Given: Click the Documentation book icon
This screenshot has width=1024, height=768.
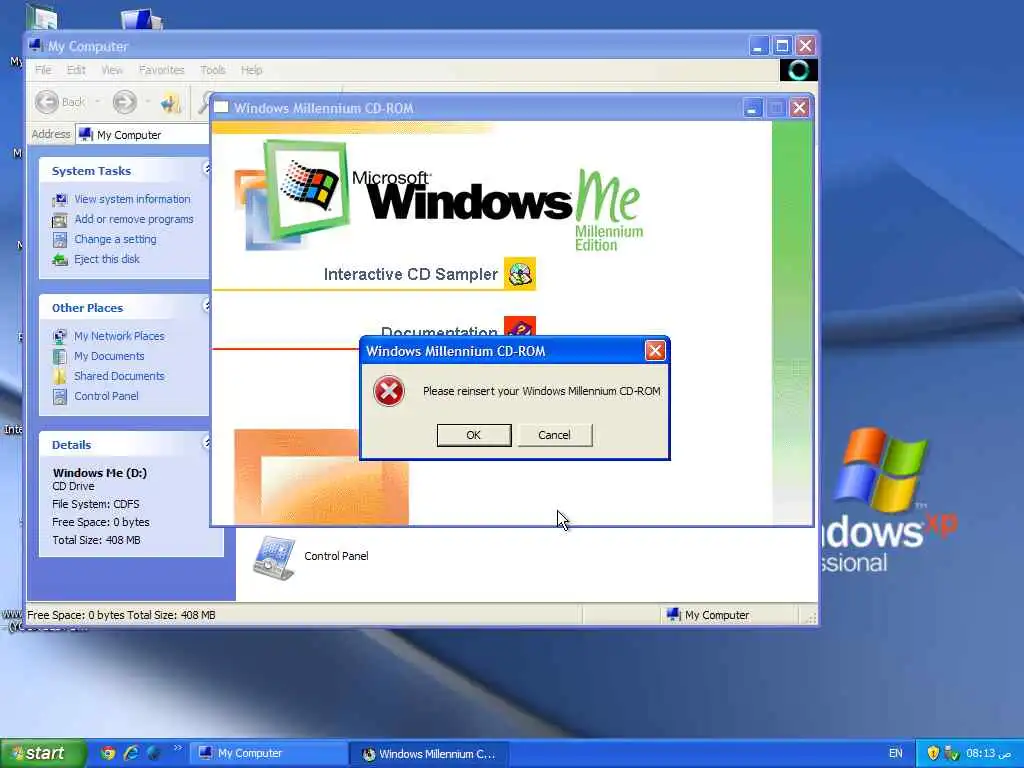Looking at the screenshot, I should (520, 328).
